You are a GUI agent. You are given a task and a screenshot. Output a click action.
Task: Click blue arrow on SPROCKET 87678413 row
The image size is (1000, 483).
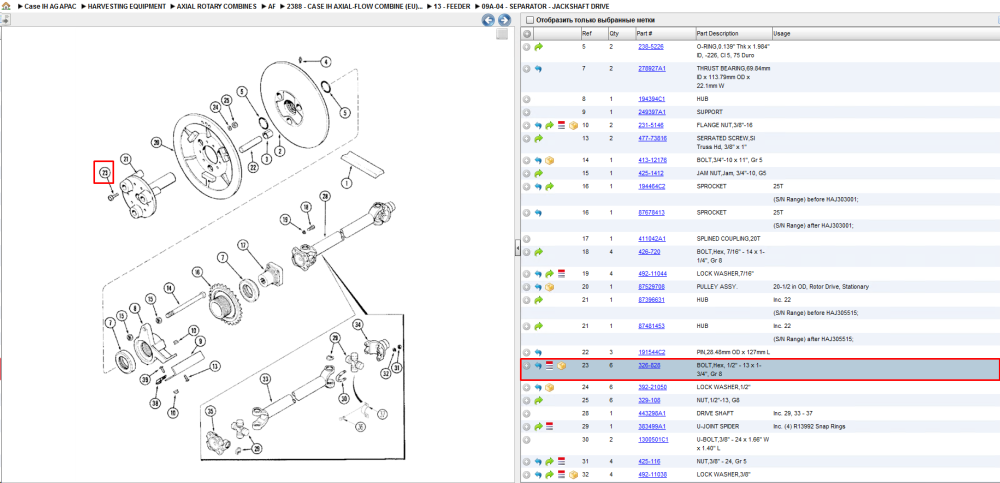click(538, 212)
